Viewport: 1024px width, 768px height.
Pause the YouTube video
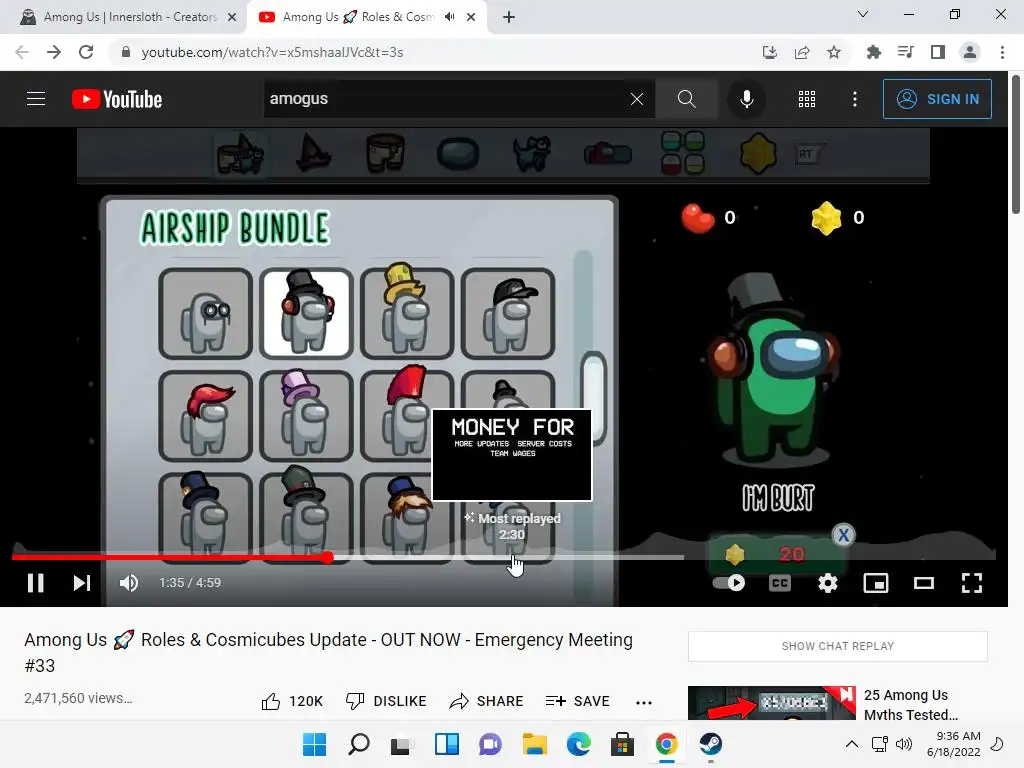(35, 583)
